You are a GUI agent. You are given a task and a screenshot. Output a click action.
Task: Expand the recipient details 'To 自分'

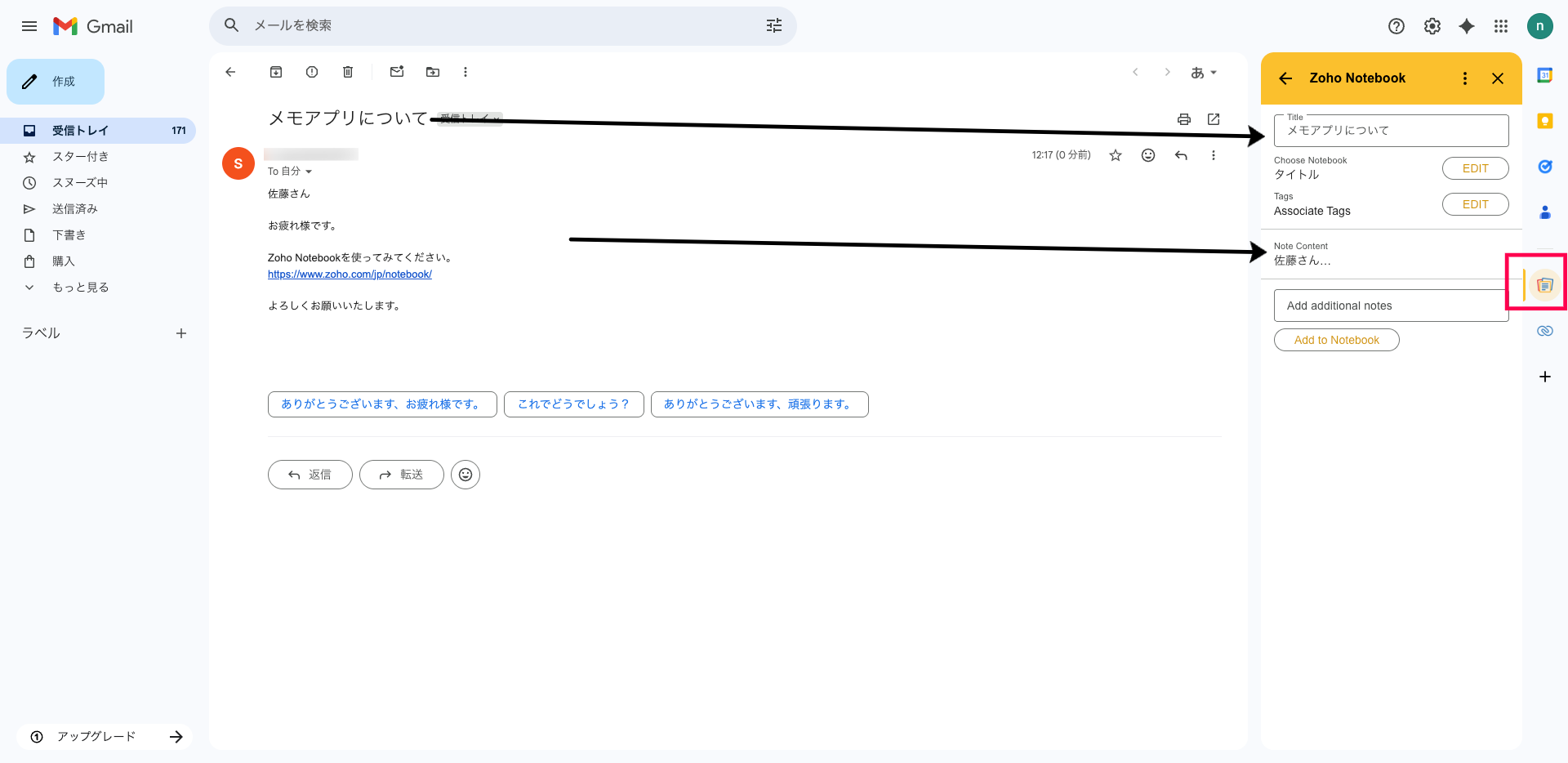tap(308, 172)
